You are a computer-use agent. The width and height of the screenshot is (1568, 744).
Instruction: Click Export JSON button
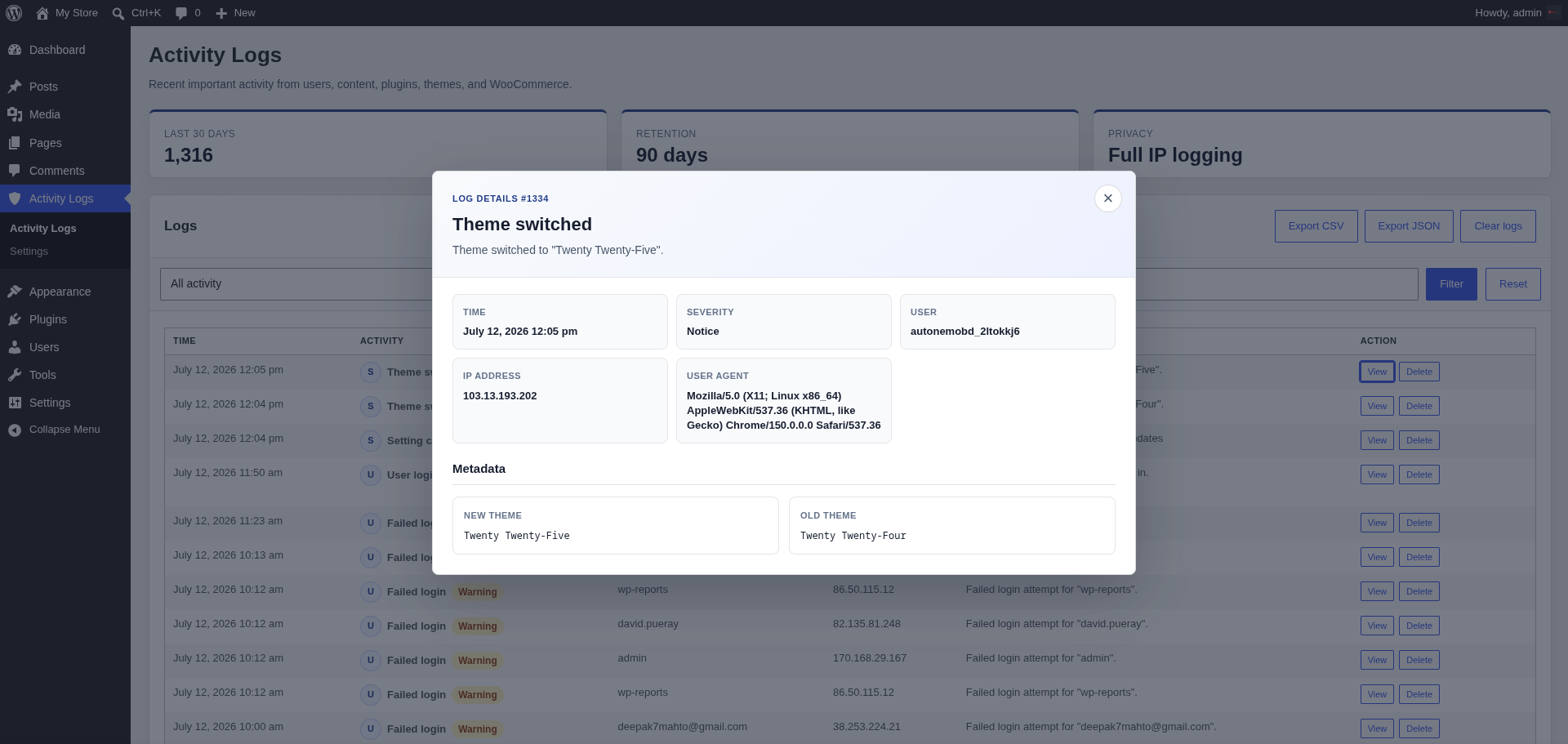click(1409, 226)
